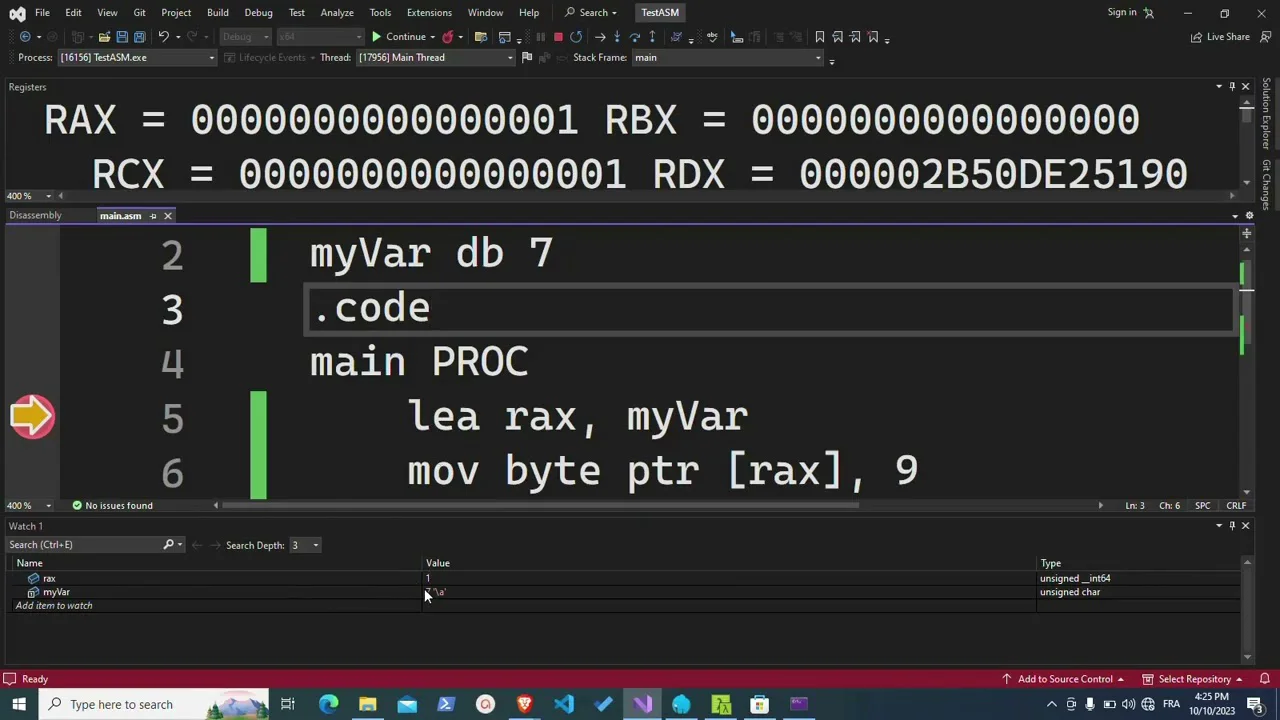
Task: Click the Save All icon
Action: click(139, 37)
